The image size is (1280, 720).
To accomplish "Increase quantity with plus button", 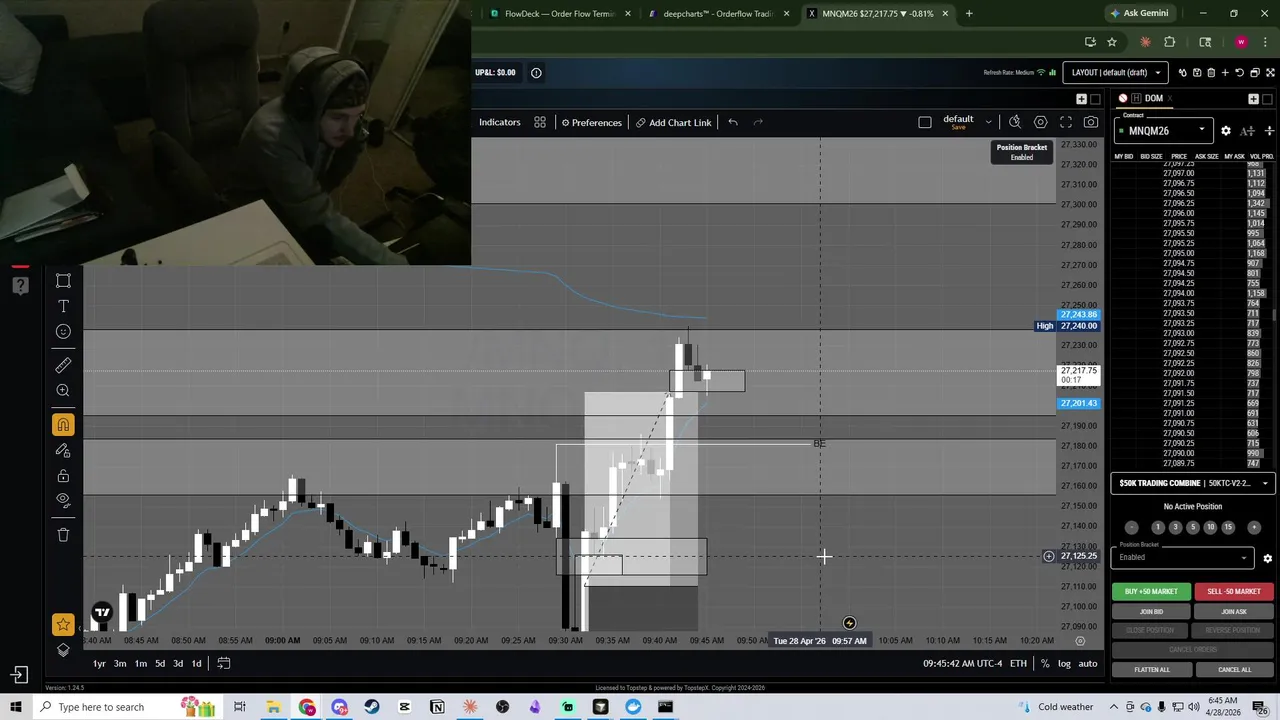I will (x=1254, y=527).
